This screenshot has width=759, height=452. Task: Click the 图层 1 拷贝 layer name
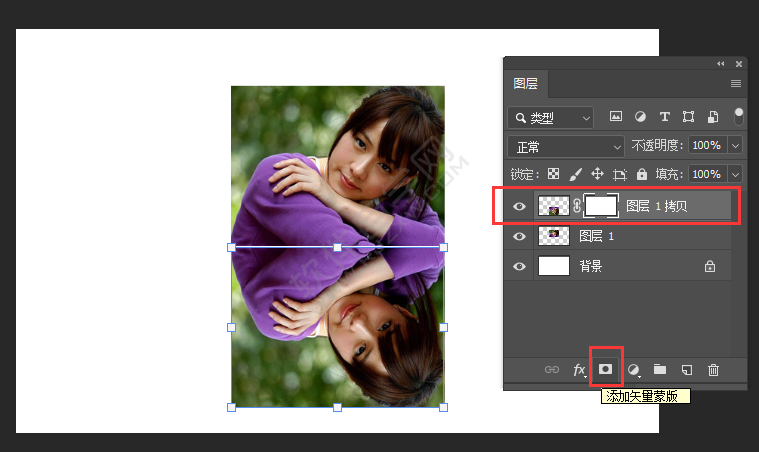(x=656, y=206)
